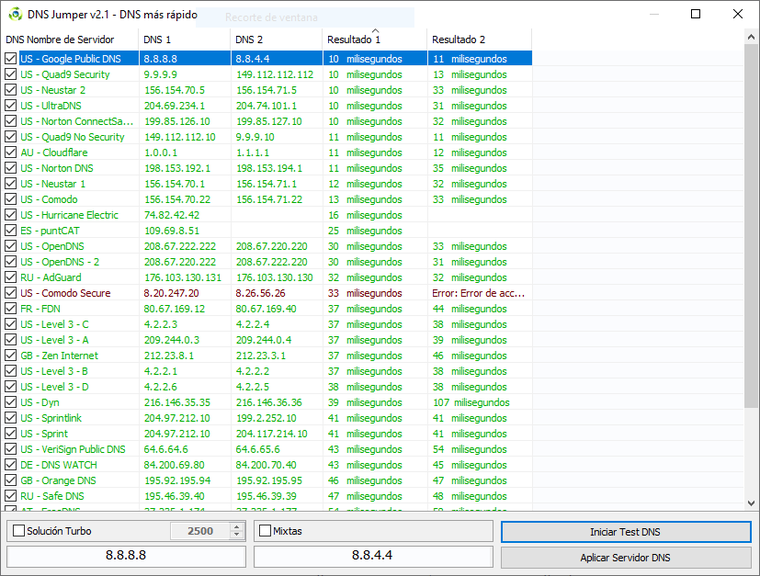760x576 pixels.
Task: Click the vertical scrollbar thumb
Action: (751, 225)
